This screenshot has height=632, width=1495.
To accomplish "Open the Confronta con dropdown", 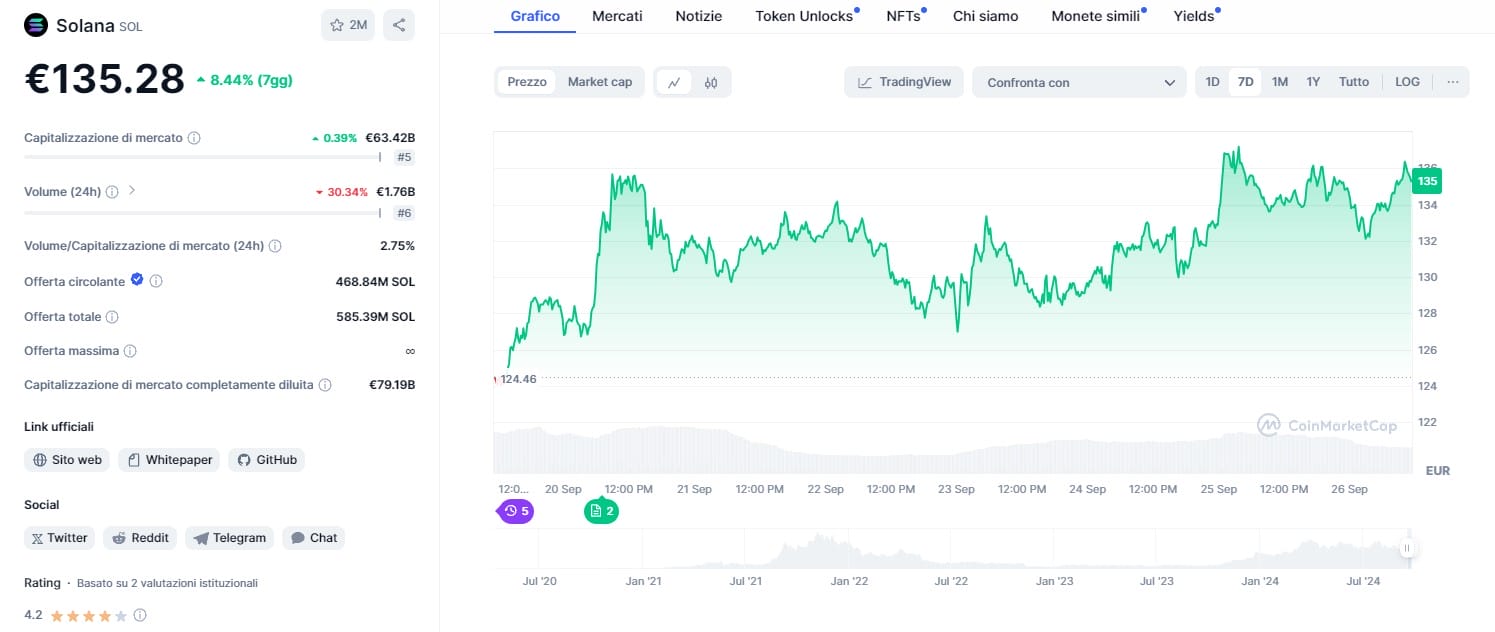I will (x=1079, y=83).
